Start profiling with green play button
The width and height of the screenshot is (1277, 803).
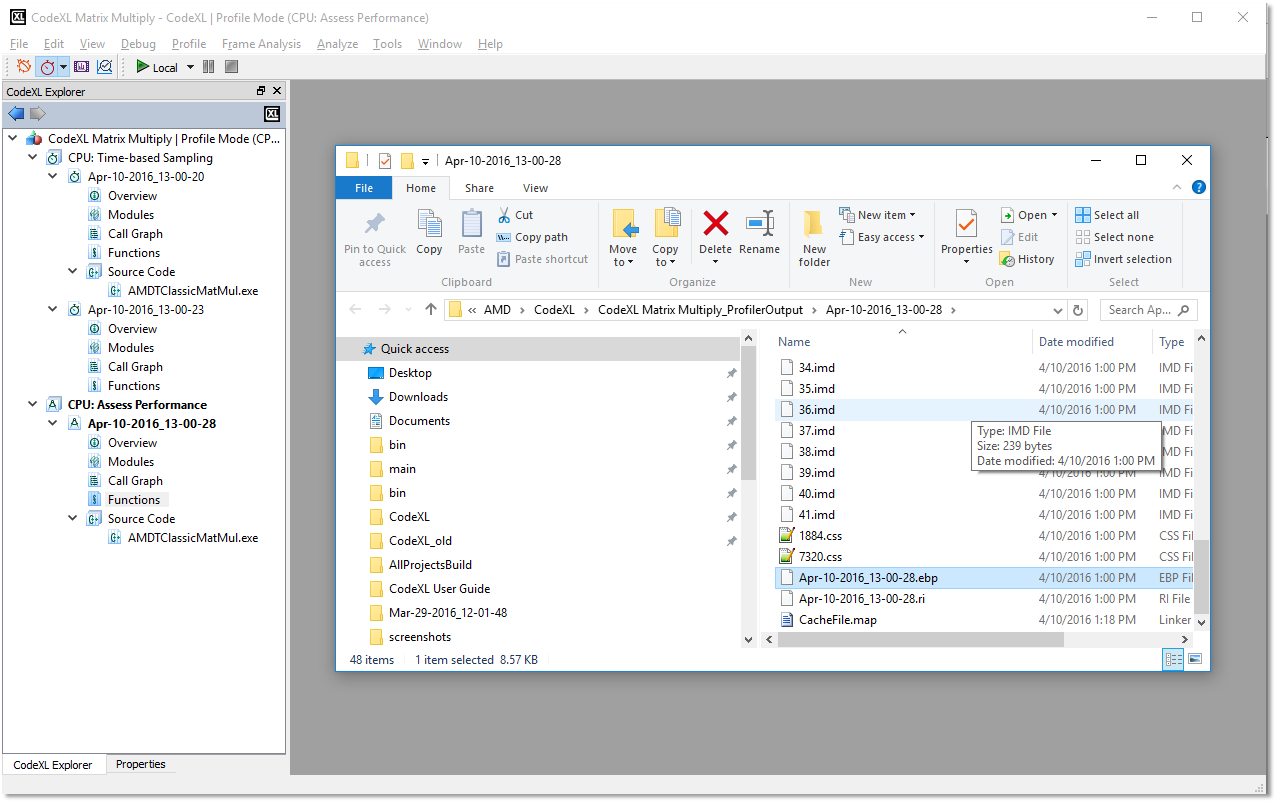(143, 67)
